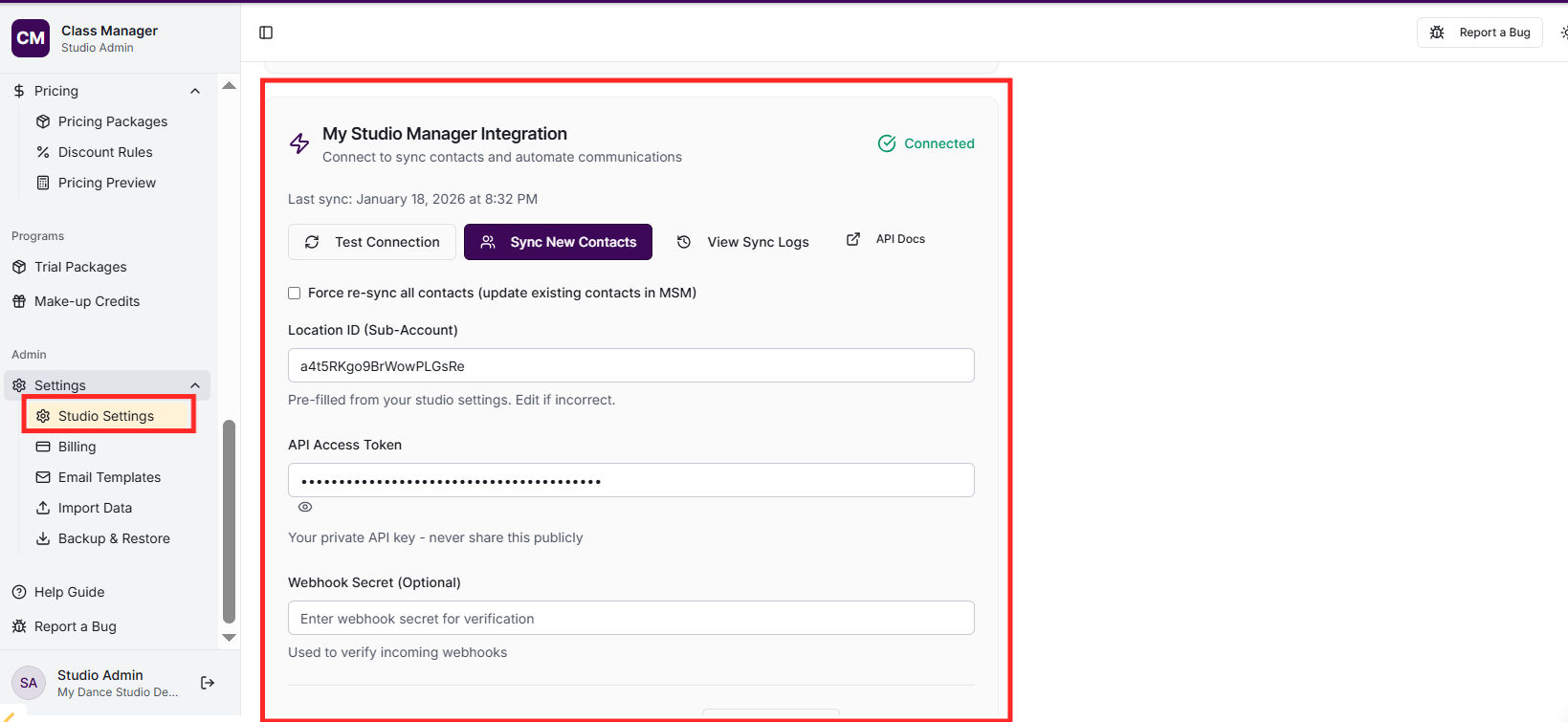Open Billing settings
Image resolution: width=1568 pixels, height=722 pixels.
77,447
